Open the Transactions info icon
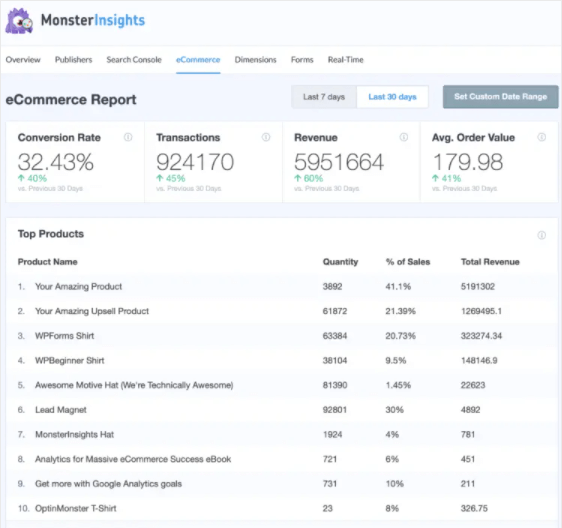Viewport: 562px width, 528px height. pyautogui.click(x=266, y=137)
